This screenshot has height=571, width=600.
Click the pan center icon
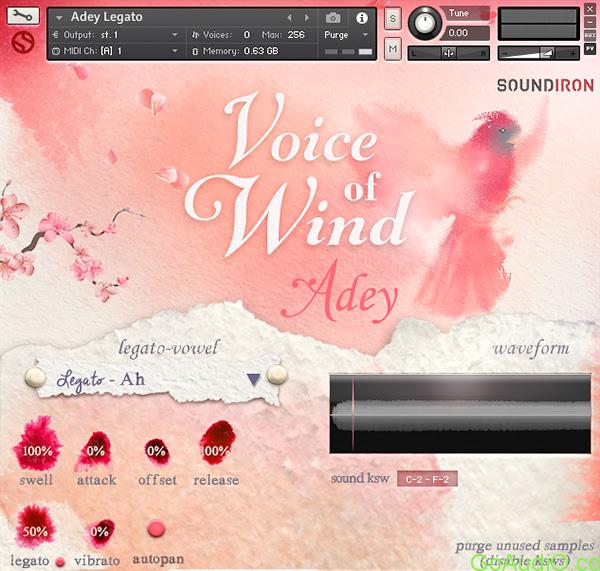click(x=448, y=53)
